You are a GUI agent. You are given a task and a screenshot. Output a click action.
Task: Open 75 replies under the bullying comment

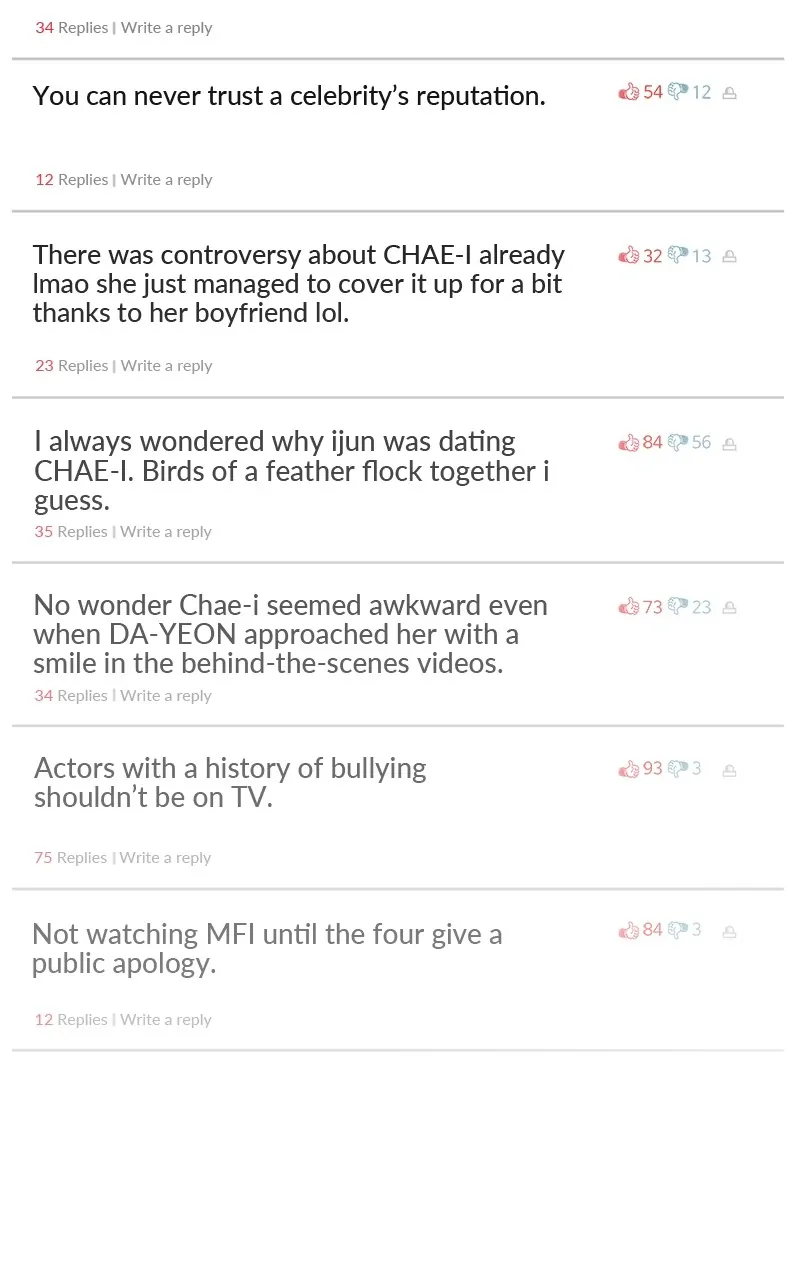pos(70,858)
